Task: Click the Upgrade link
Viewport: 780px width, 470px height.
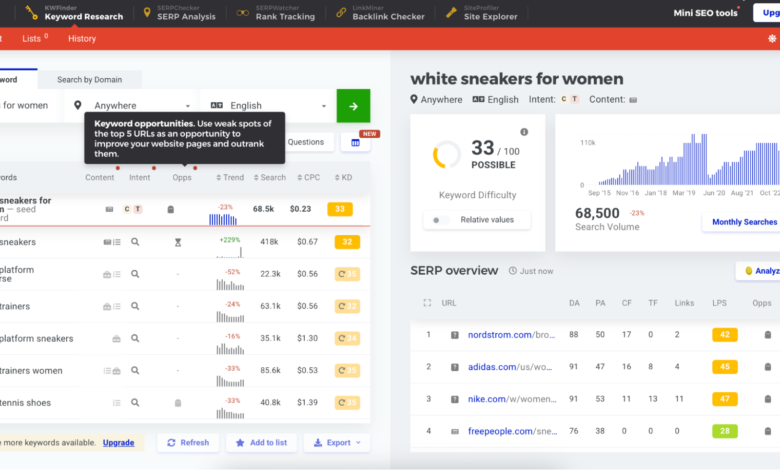Action: (118, 442)
